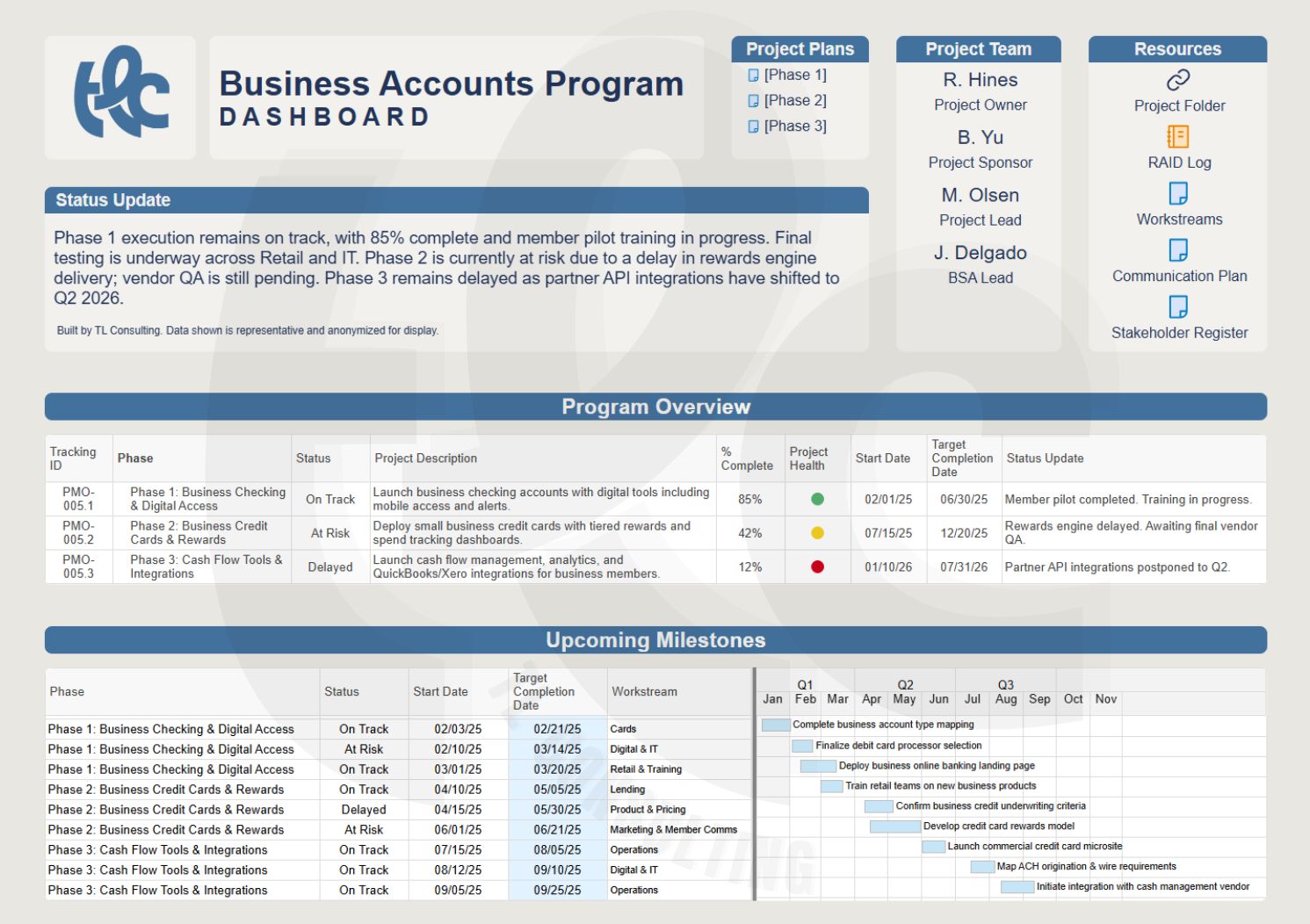1310x924 pixels.
Task: Click the orange RAID Log notebook icon
Action: [x=1178, y=136]
